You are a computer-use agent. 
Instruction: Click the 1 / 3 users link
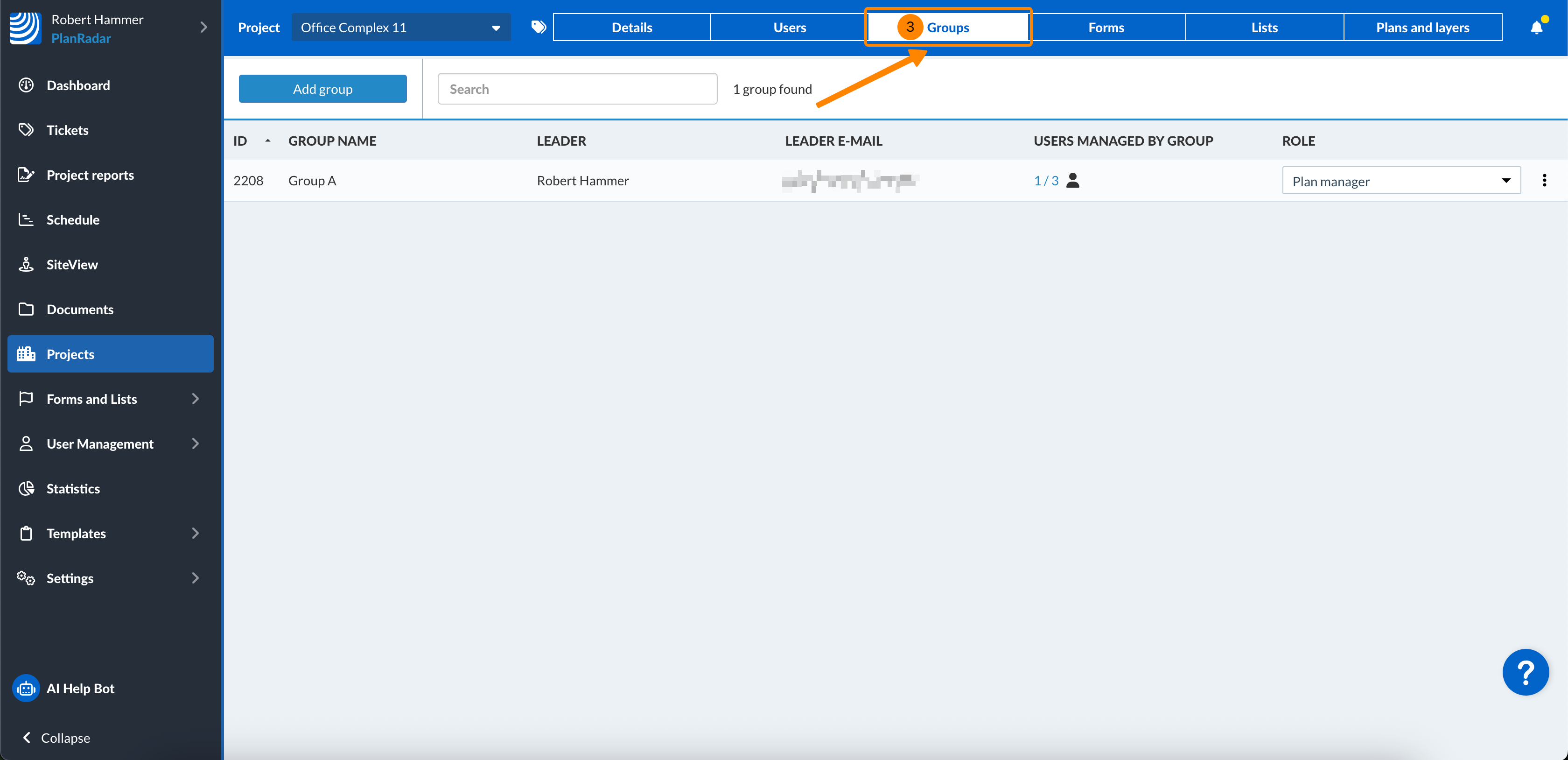[x=1046, y=181]
